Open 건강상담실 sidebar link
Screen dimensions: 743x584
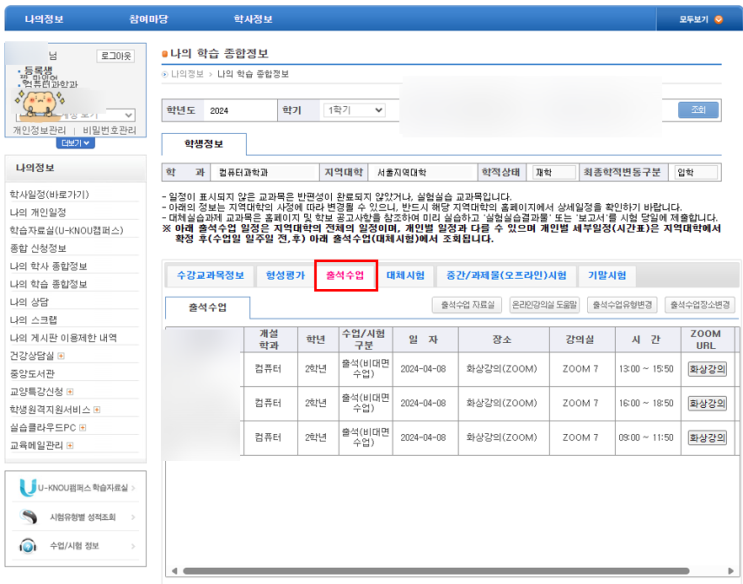pyautogui.click(x=32, y=356)
